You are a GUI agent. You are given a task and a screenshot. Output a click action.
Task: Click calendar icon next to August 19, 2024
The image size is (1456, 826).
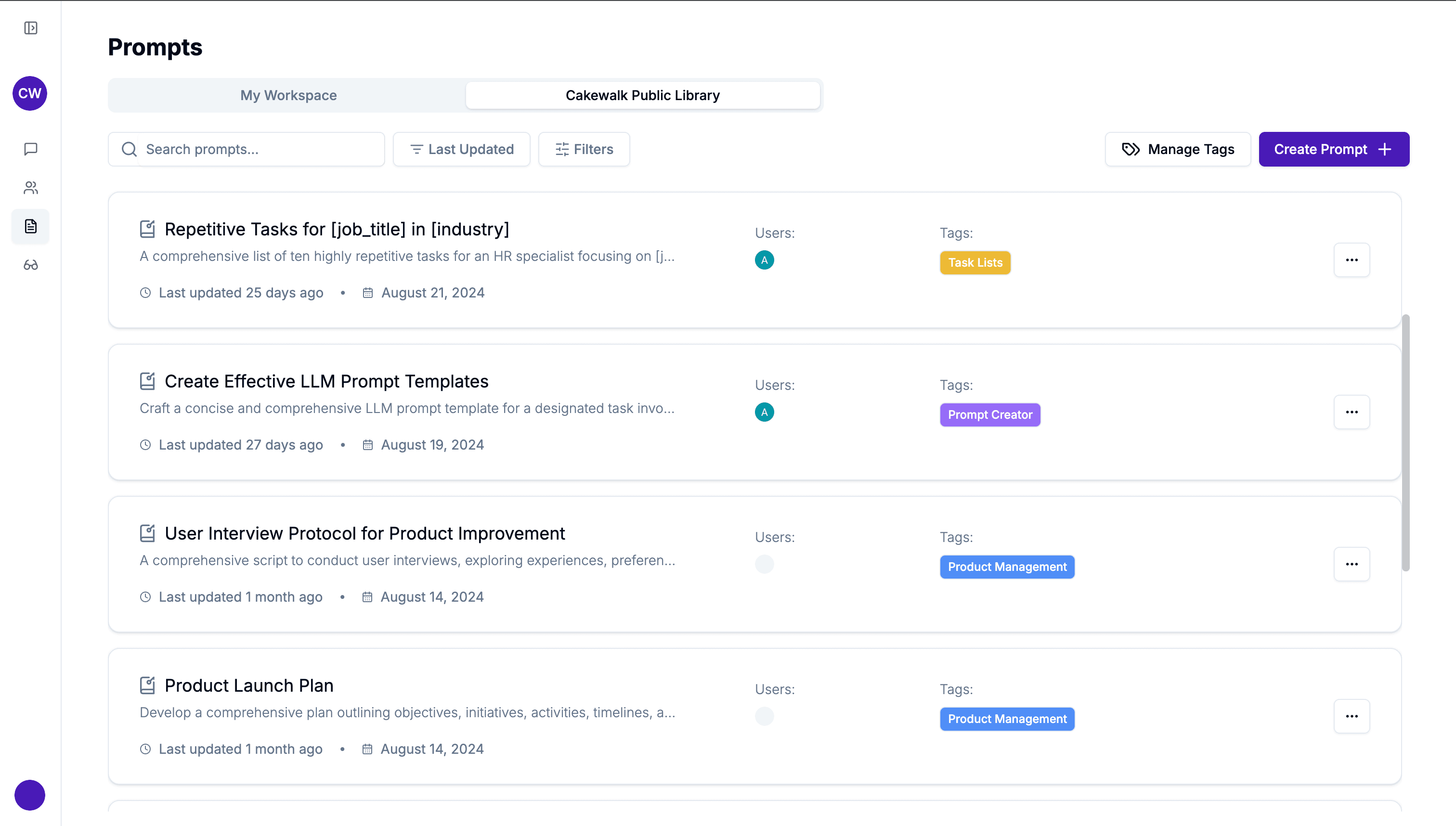coord(368,445)
